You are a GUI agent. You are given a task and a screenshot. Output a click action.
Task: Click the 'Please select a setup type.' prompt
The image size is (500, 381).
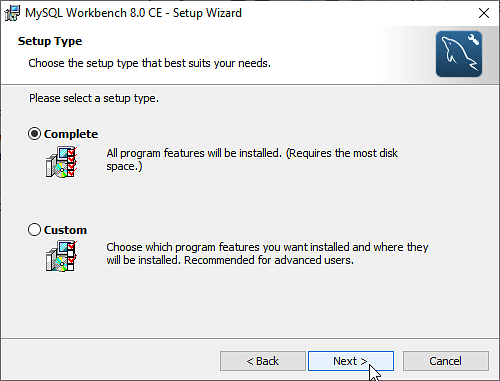[94, 98]
